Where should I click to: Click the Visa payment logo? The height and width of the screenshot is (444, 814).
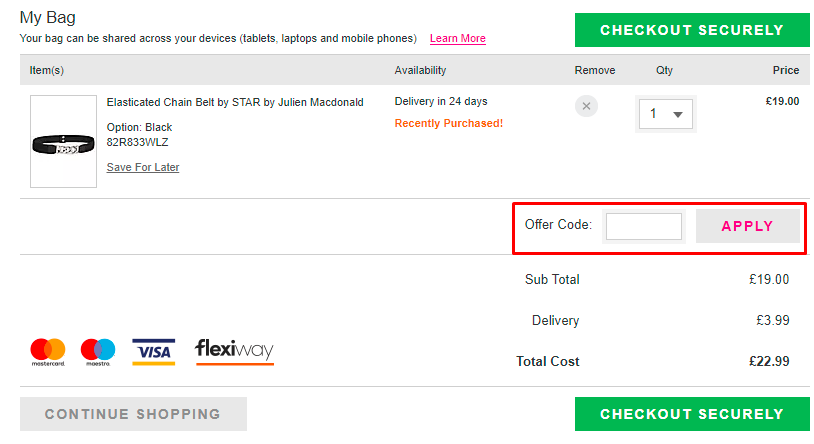153,351
